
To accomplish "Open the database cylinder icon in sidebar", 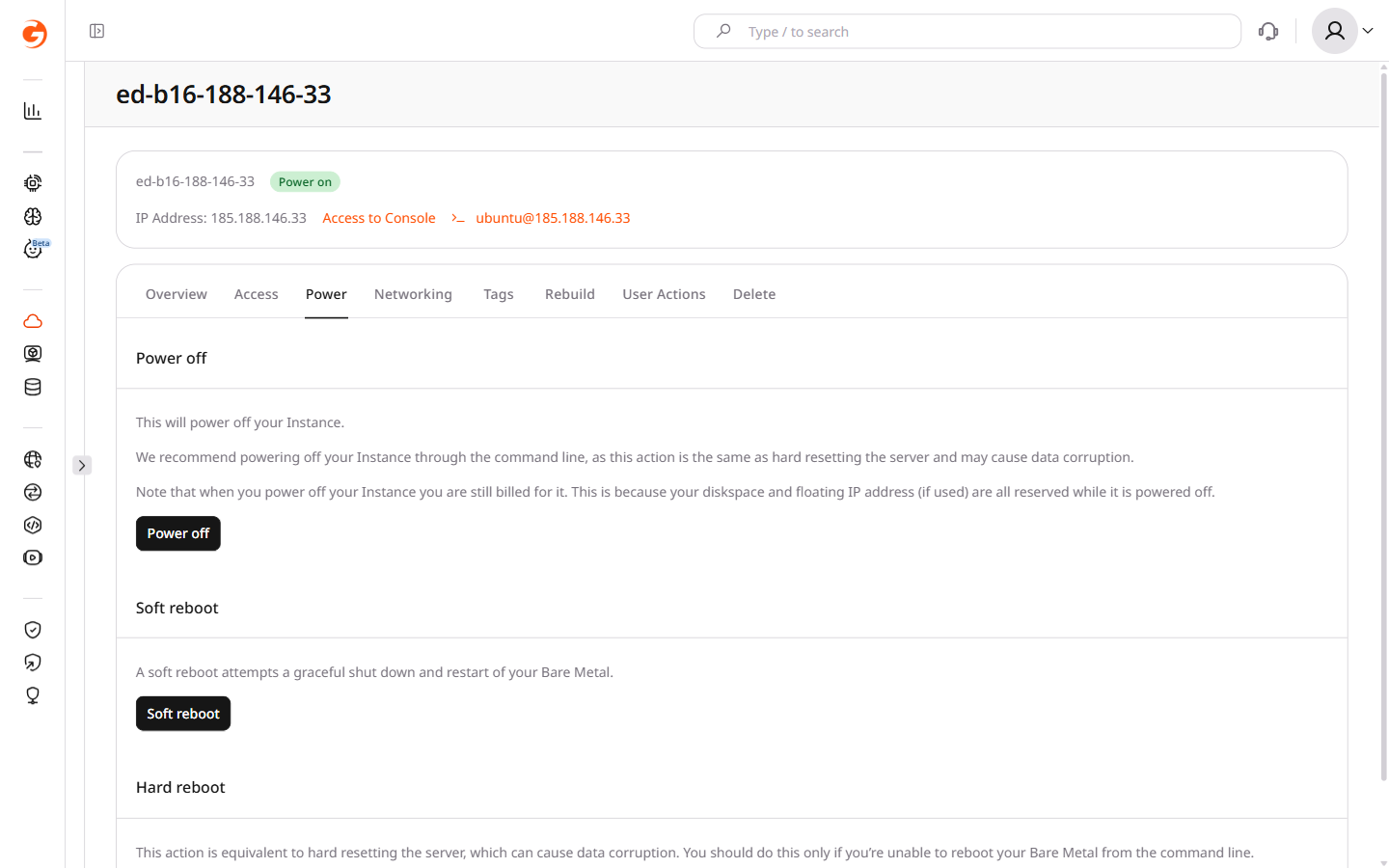I will [33, 387].
